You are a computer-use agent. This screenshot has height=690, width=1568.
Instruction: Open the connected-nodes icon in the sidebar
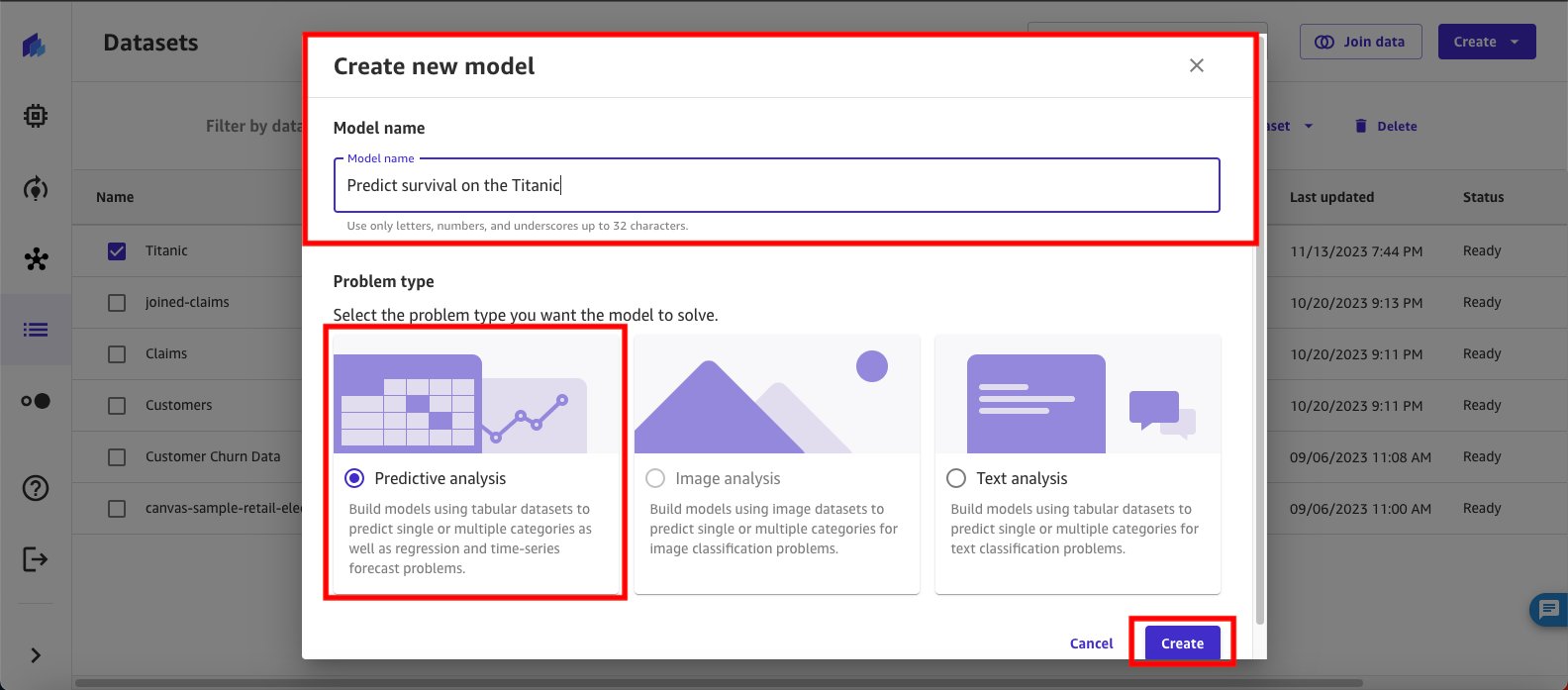(36, 259)
